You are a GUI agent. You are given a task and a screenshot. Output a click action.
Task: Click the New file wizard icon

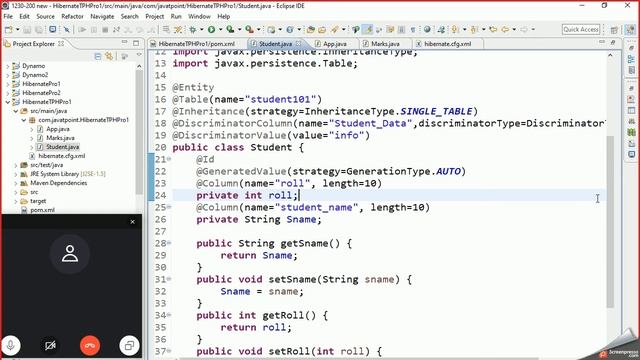(8, 29)
